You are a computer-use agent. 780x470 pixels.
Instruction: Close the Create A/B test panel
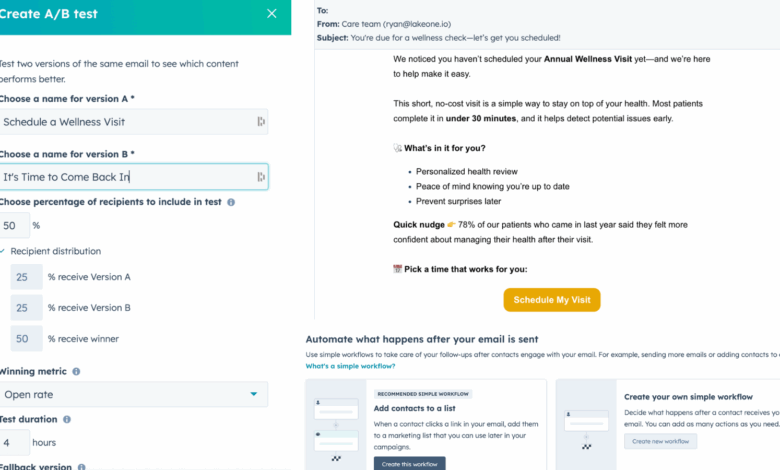point(272,14)
